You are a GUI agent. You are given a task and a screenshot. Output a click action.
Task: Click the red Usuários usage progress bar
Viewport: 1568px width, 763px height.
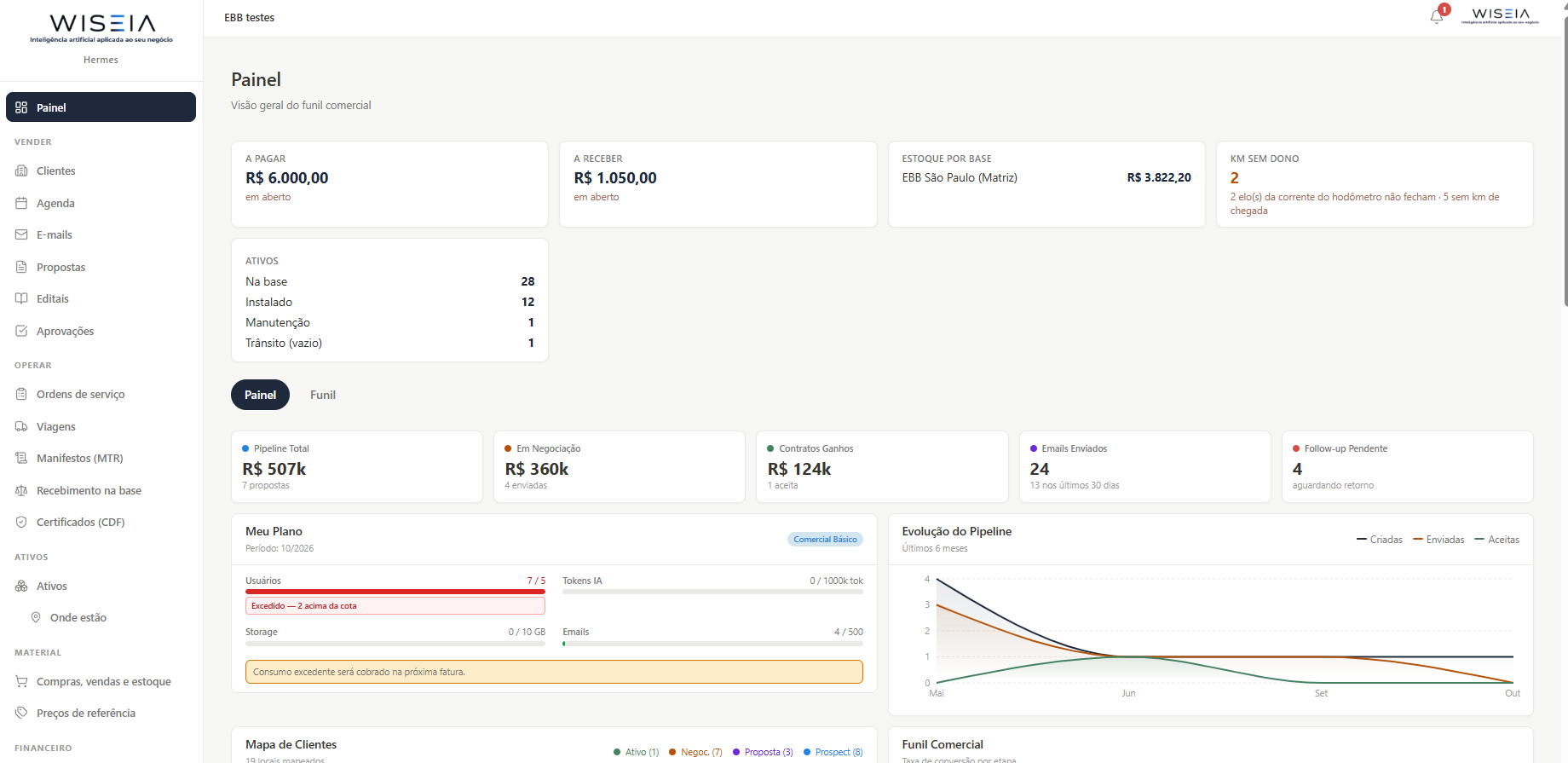[395, 592]
